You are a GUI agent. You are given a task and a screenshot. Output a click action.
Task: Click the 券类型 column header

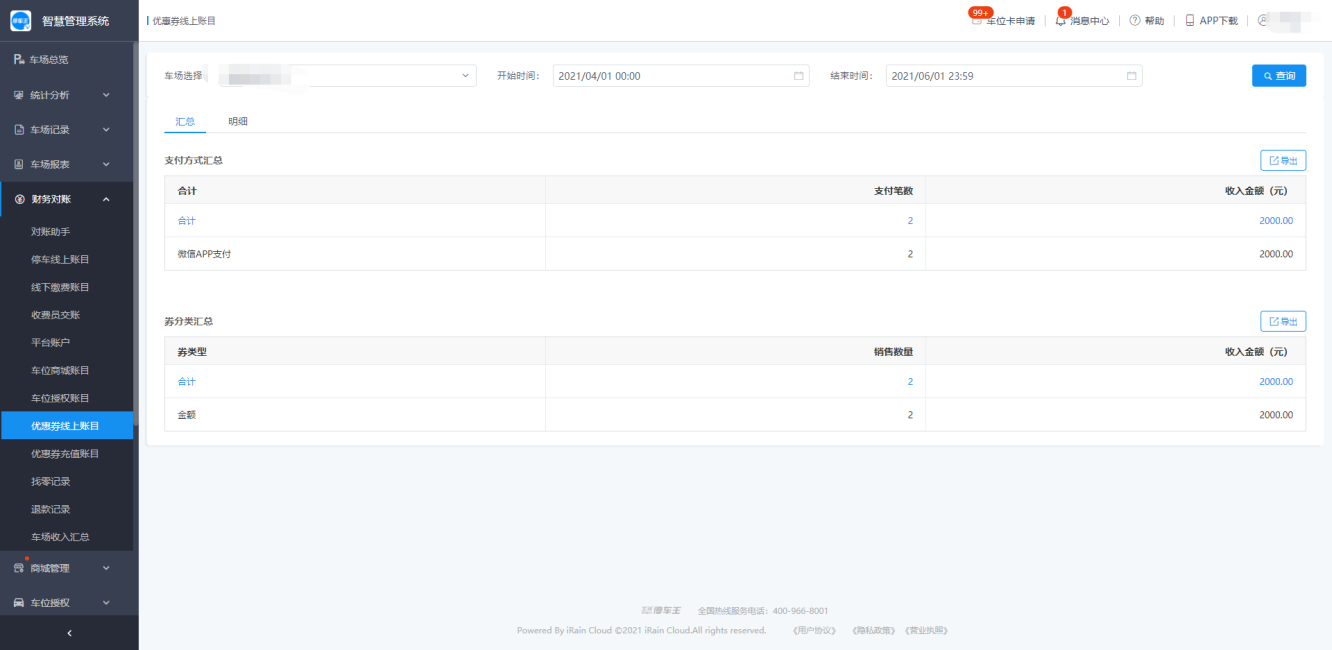[x=192, y=351]
